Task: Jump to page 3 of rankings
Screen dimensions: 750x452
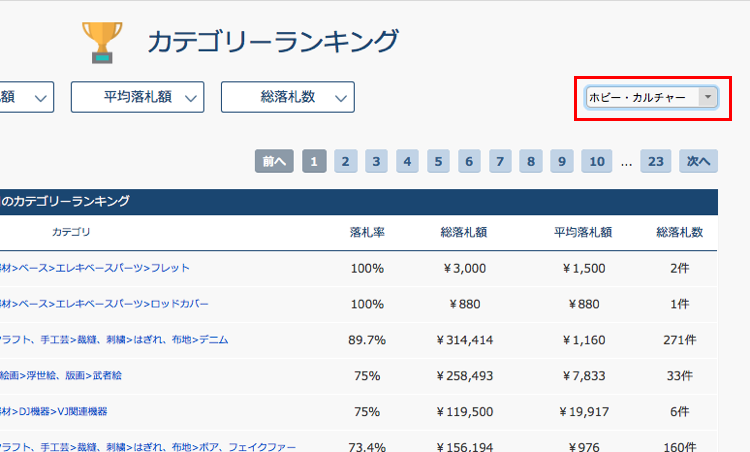Action: pos(376,161)
